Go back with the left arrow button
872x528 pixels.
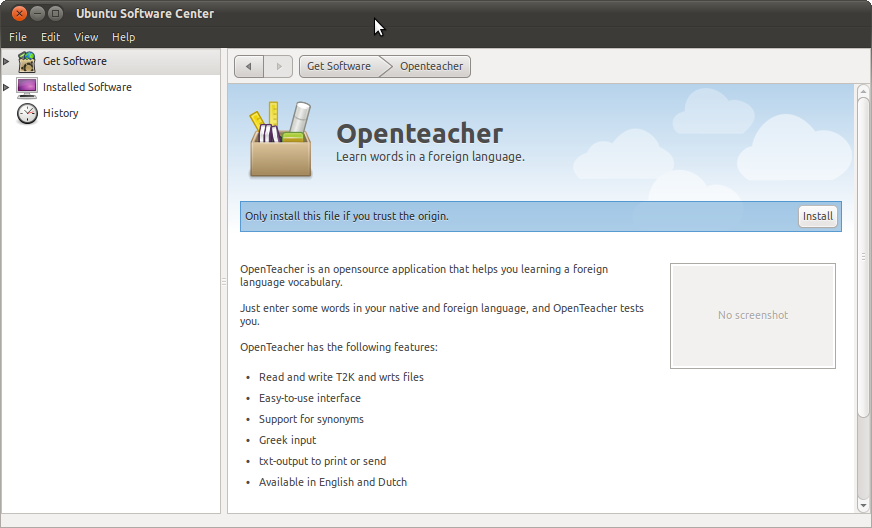click(x=249, y=66)
